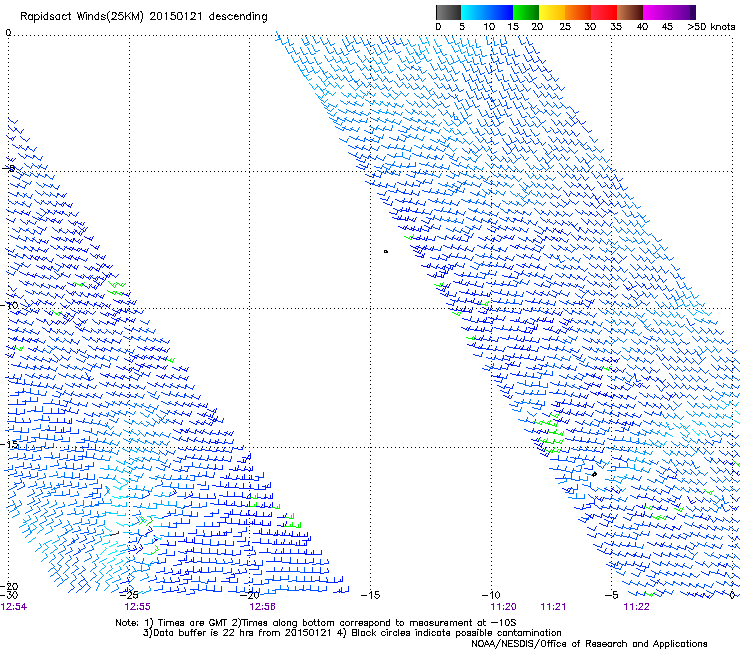
Task: Click the "Times are GMT" note
Action: (193, 623)
